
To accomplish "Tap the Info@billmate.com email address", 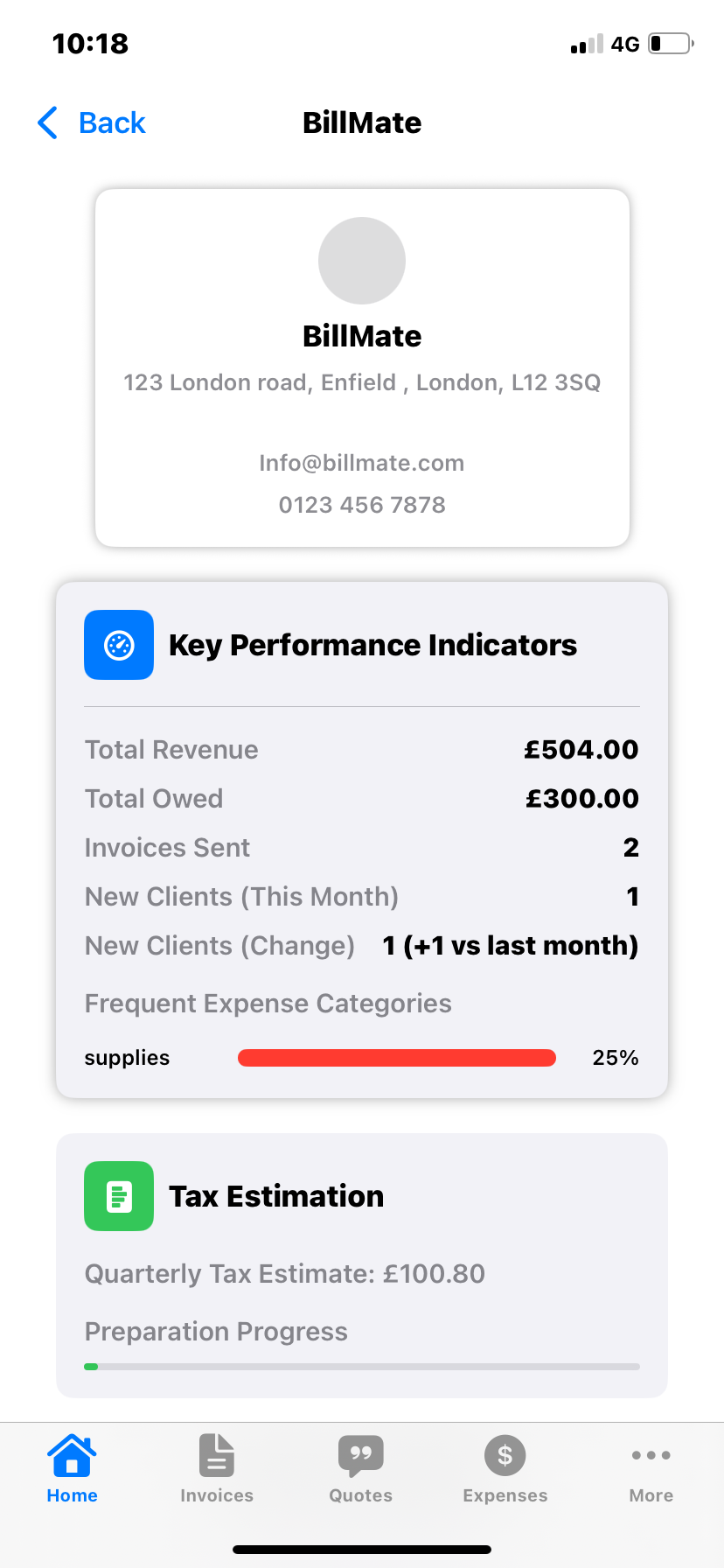I will [362, 463].
